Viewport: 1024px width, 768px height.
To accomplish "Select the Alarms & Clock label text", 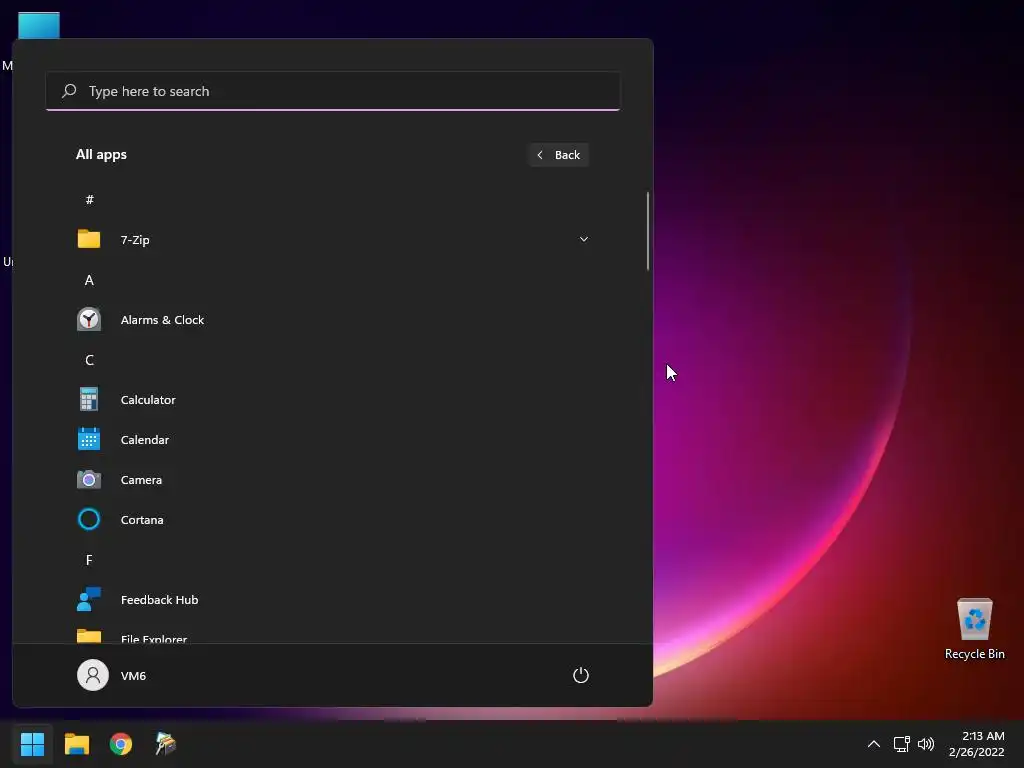I will [x=163, y=320].
